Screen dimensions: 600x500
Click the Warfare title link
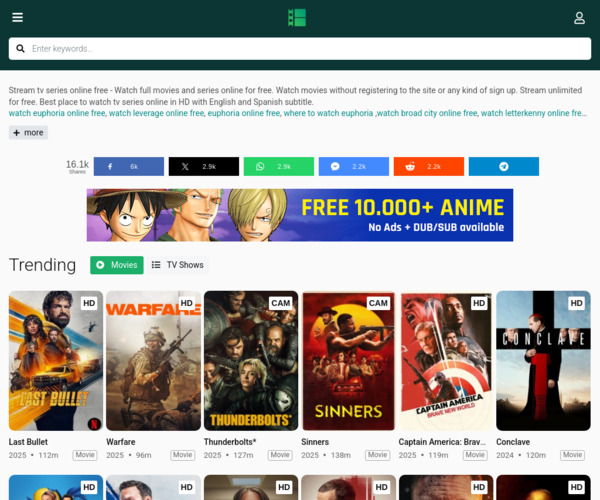point(121,442)
